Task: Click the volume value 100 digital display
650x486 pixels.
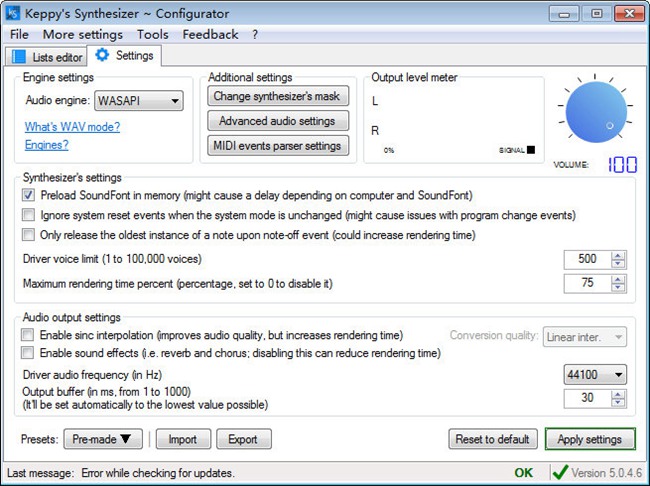Action: click(x=622, y=165)
